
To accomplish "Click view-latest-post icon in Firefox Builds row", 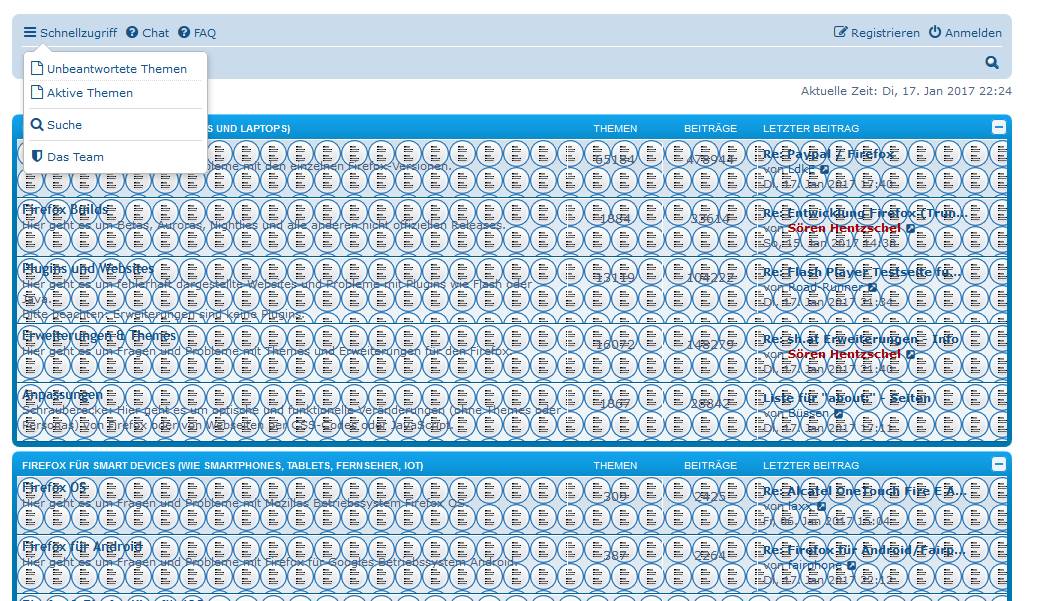I will [911, 228].
